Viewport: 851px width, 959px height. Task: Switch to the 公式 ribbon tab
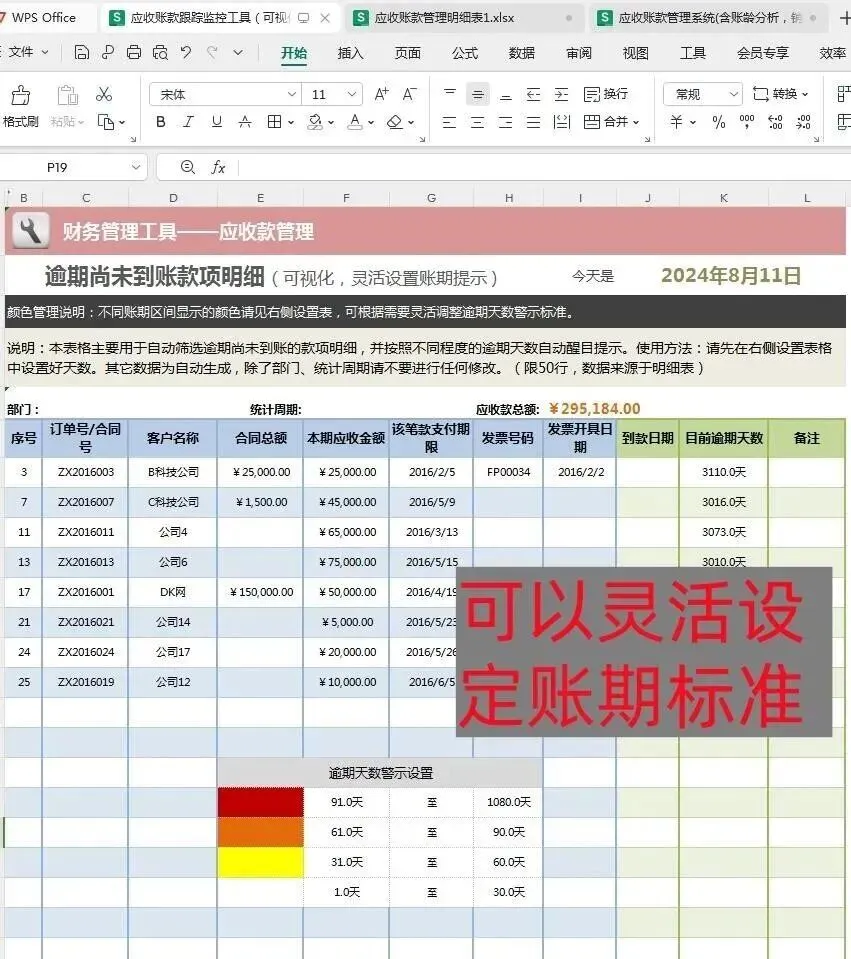point(465,53)
